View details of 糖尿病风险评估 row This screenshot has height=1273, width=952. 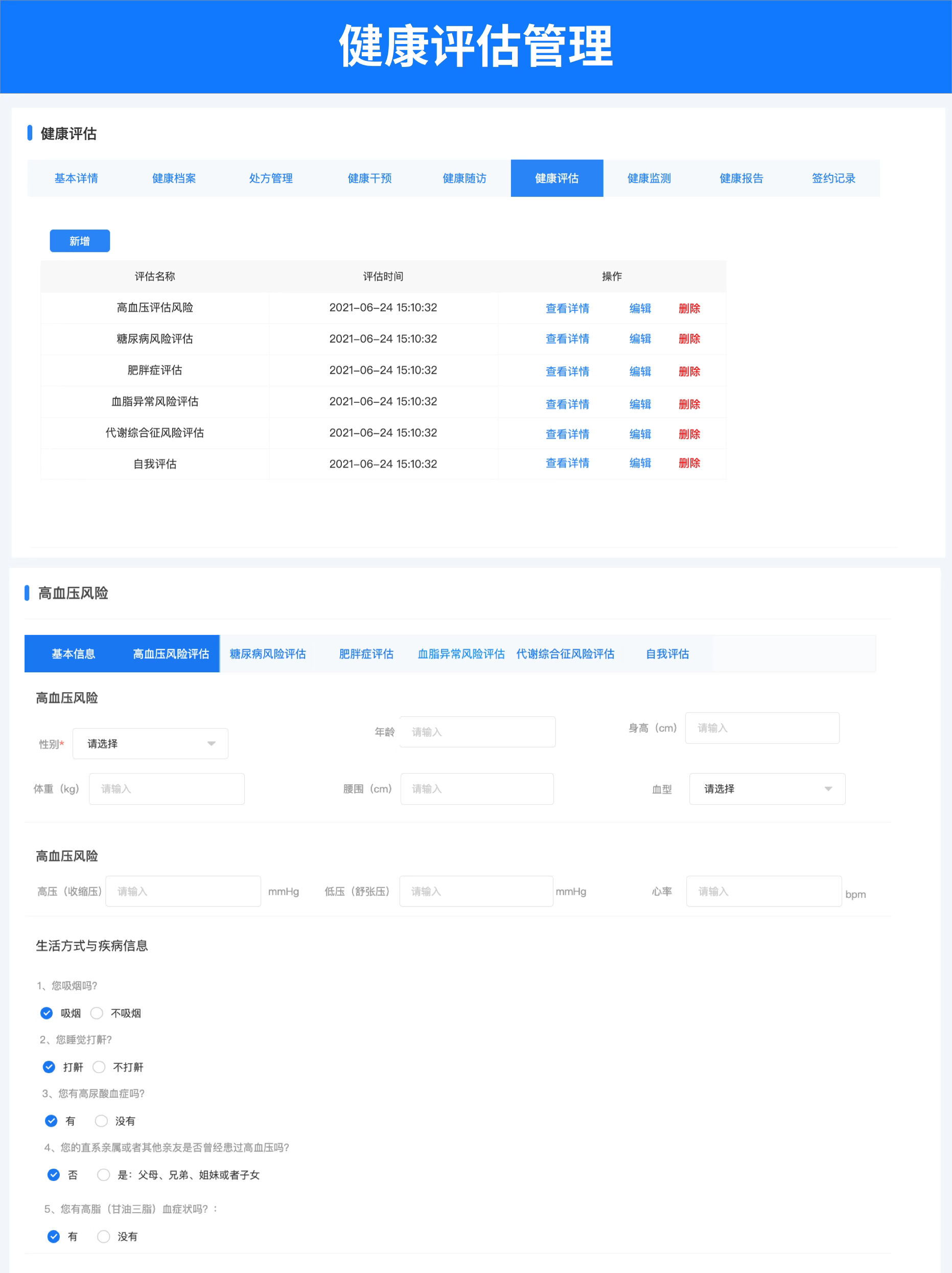click(567, 339)
